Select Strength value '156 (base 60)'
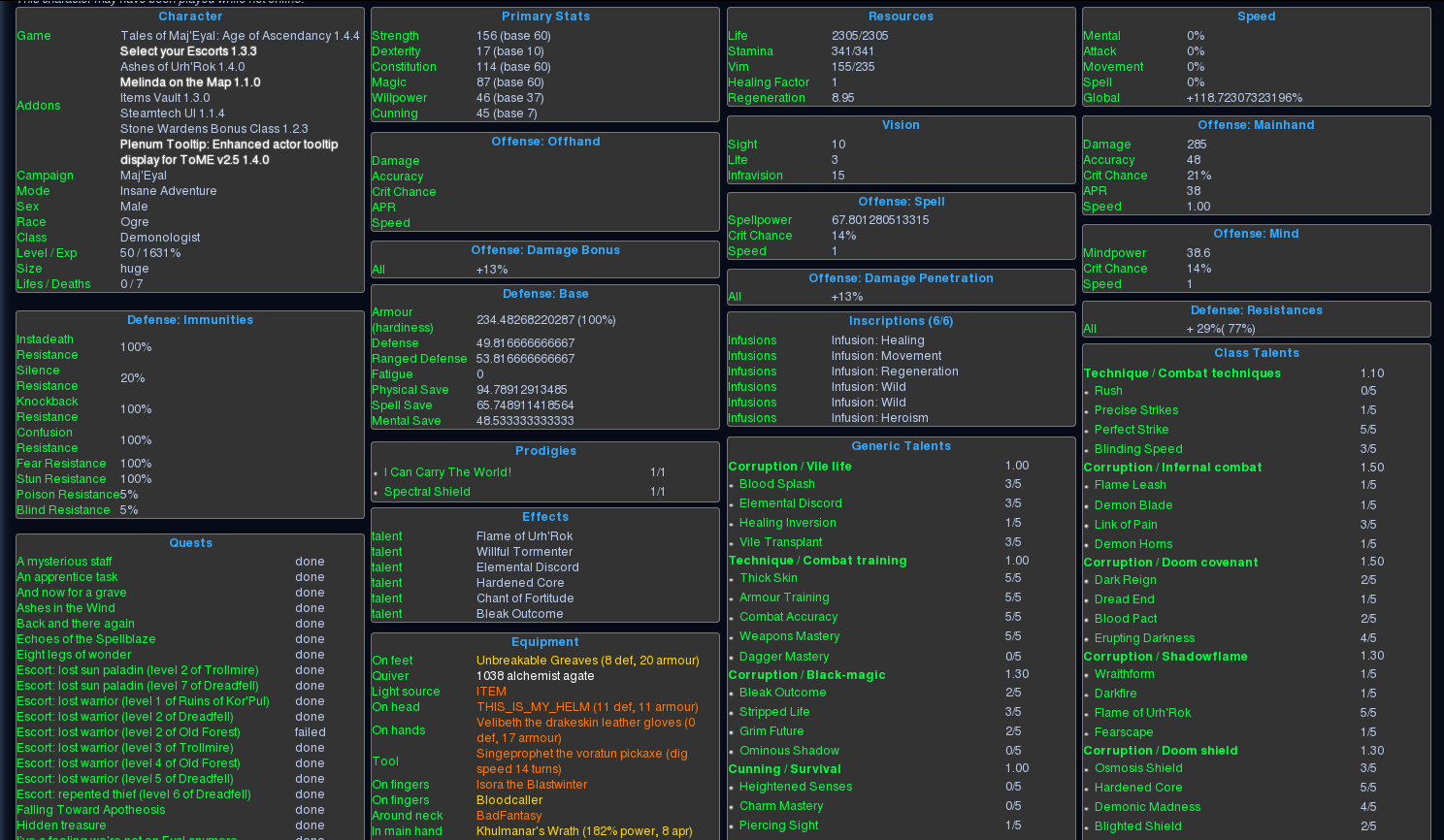 pos(513,36)
